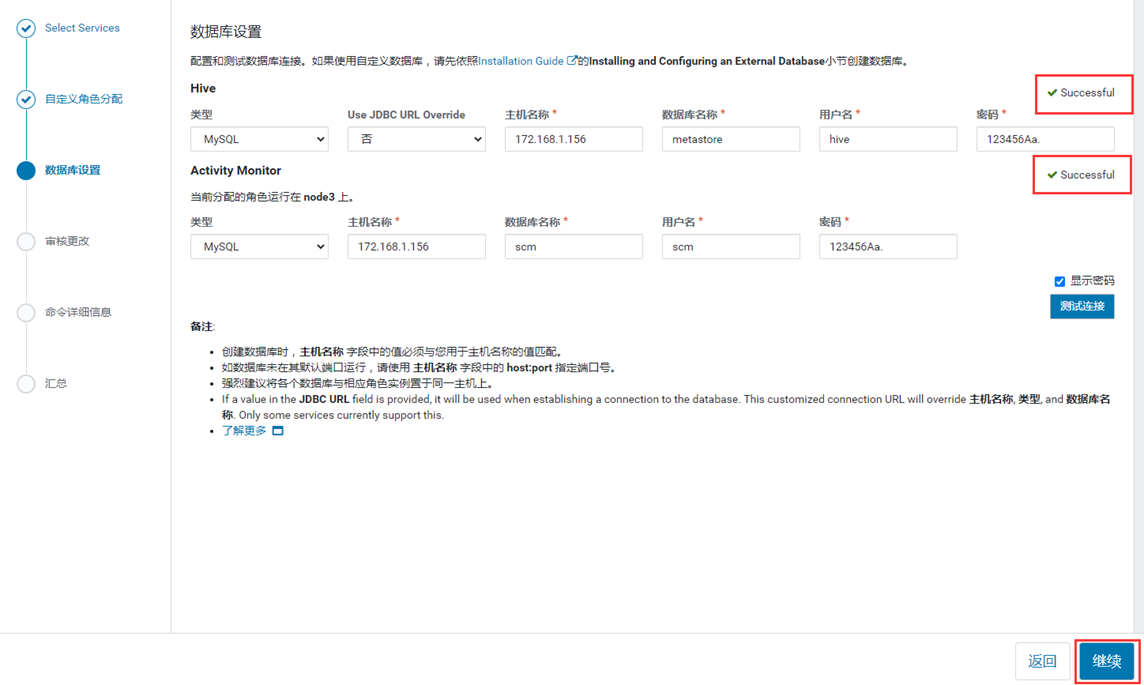Select the 汇总 step label
The width and height of the screenshot is (1144, 685).
(56, 384)
